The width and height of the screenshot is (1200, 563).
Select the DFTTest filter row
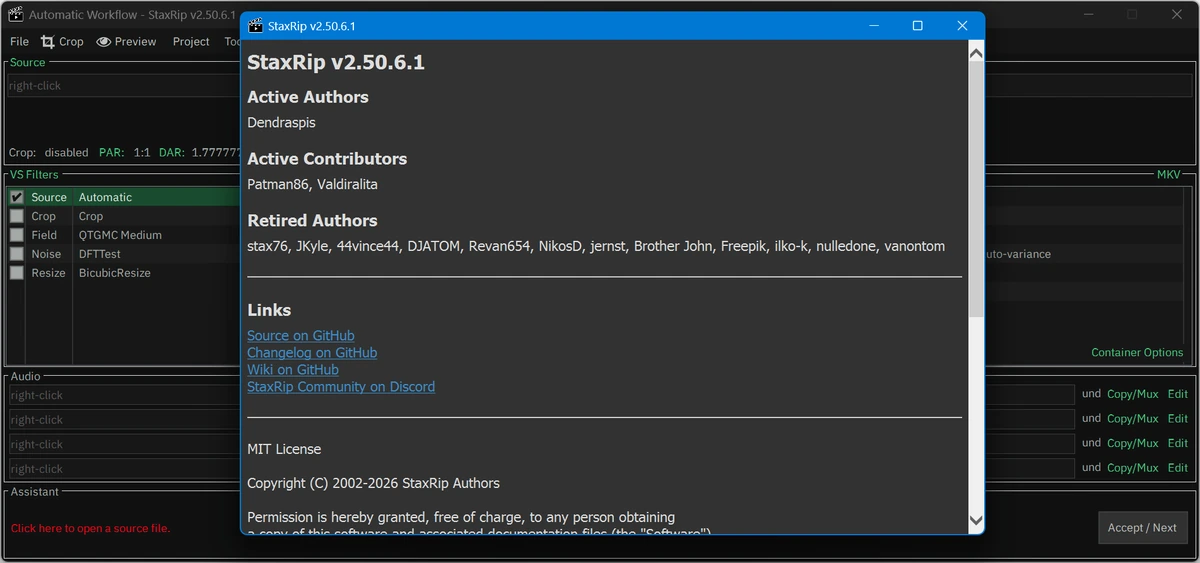pos(124,254)
